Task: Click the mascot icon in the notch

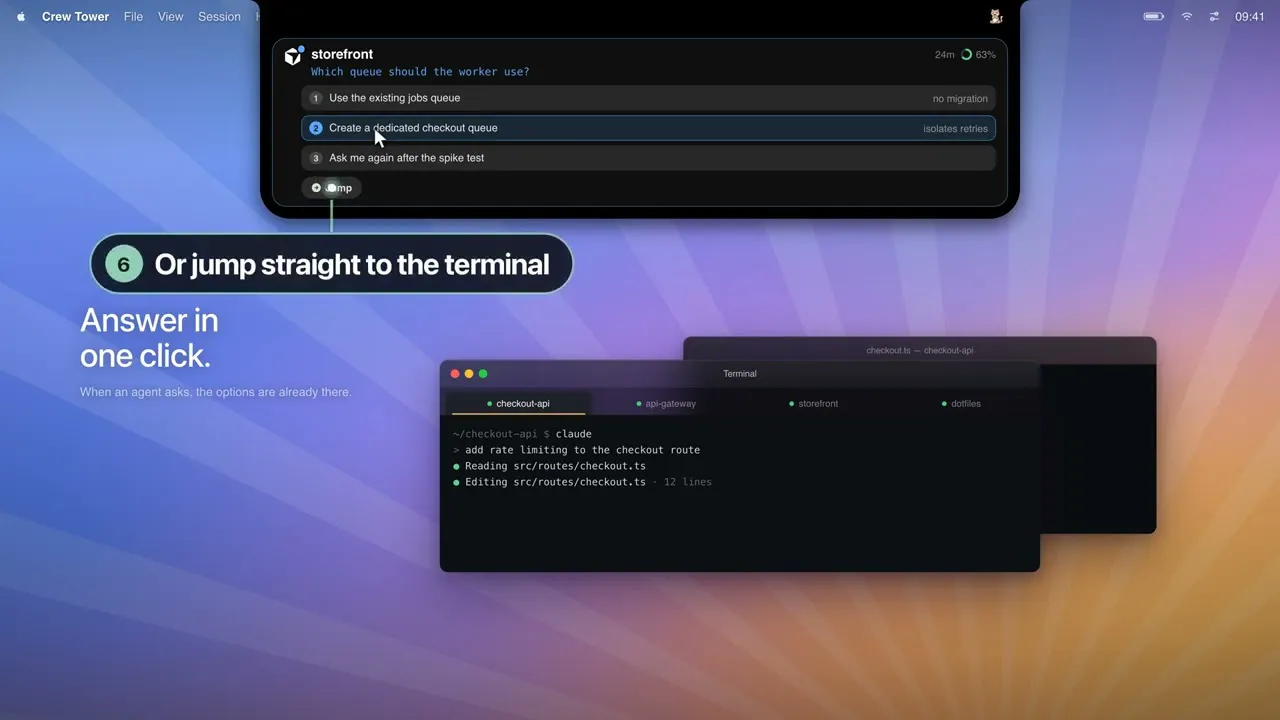Action: tap(996, 16)
